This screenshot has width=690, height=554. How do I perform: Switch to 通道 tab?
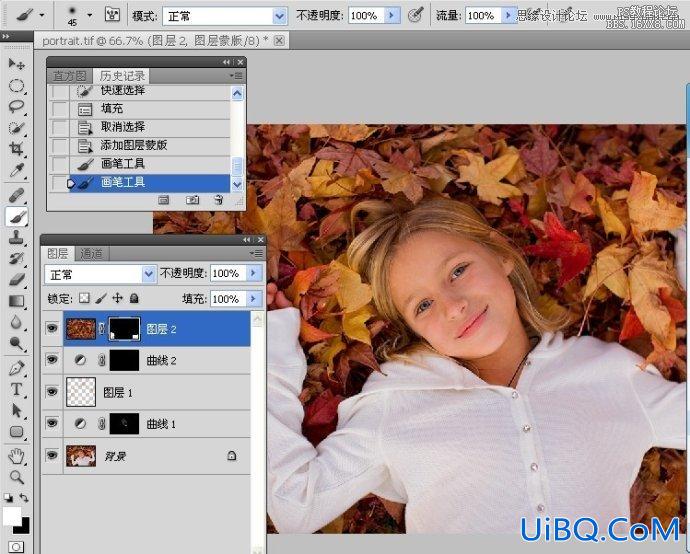(x=92, y=253)
